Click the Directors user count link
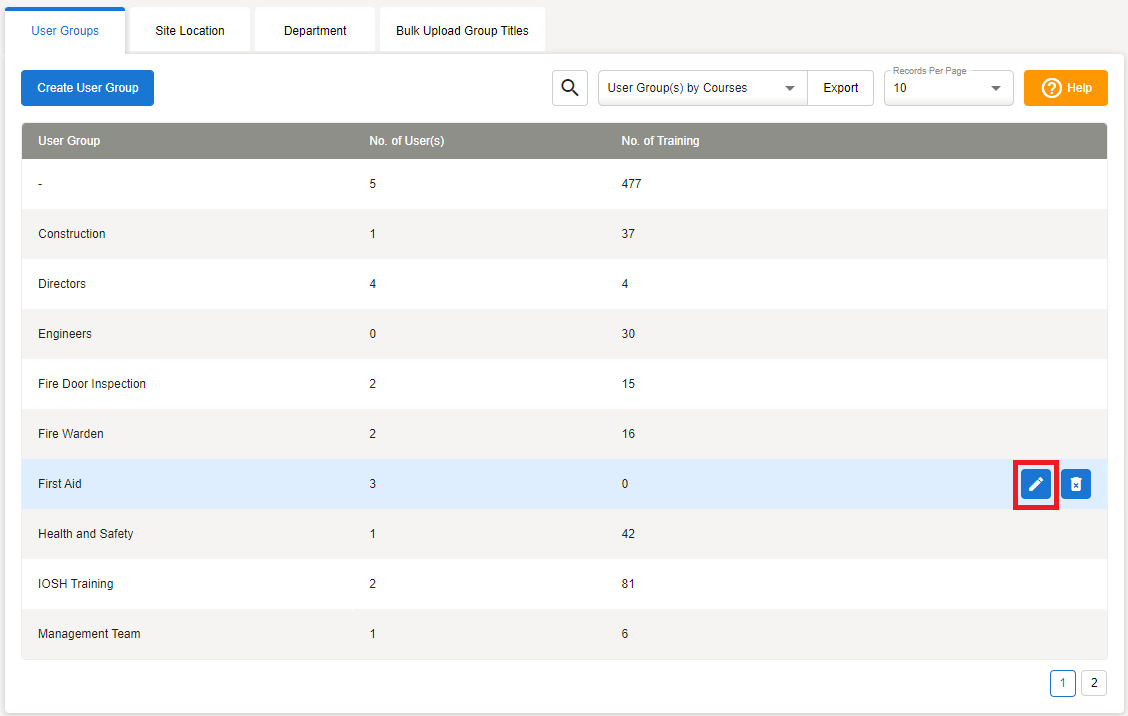Screen dimensions: 1128x716 373,284
